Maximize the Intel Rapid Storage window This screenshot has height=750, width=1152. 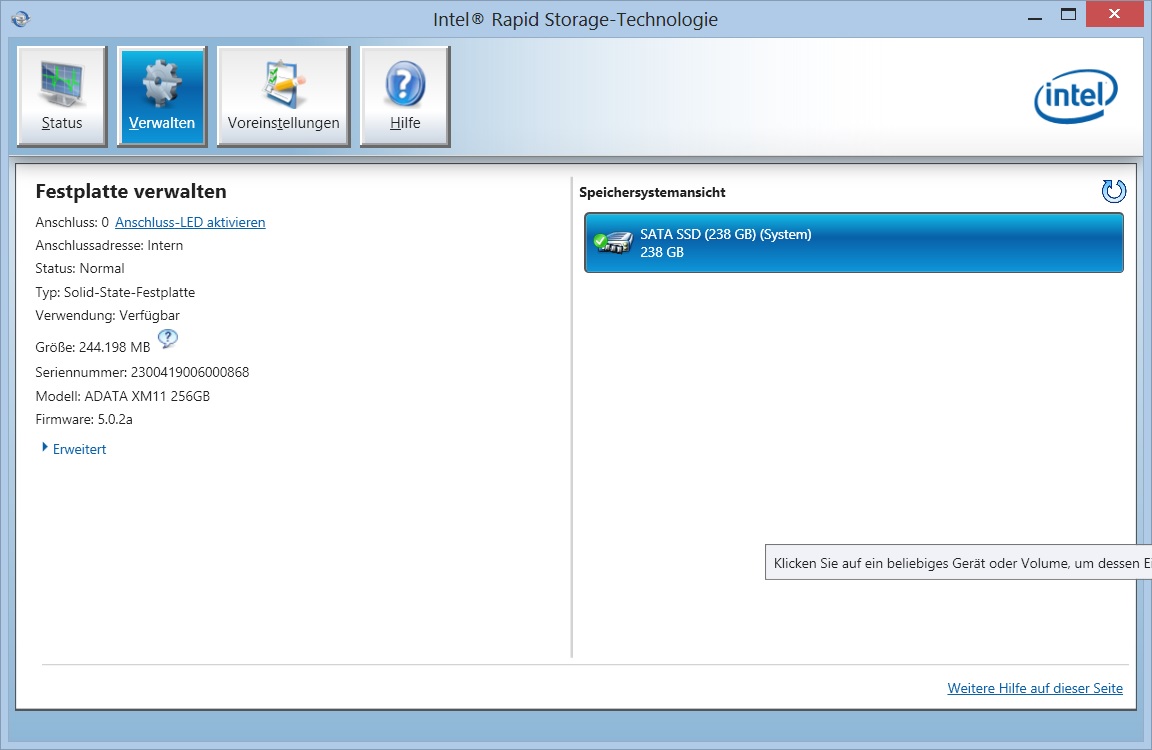pos(1068,15)
